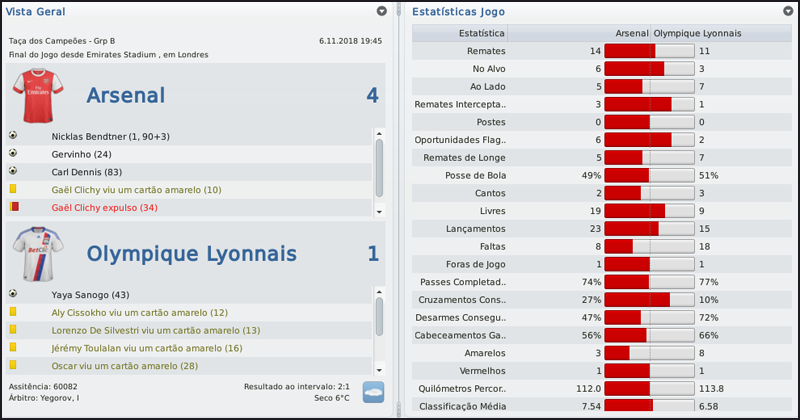Click the goal icon next to Gervinho
The width and height of the screenshot is (800, 420).
point(13,154)
